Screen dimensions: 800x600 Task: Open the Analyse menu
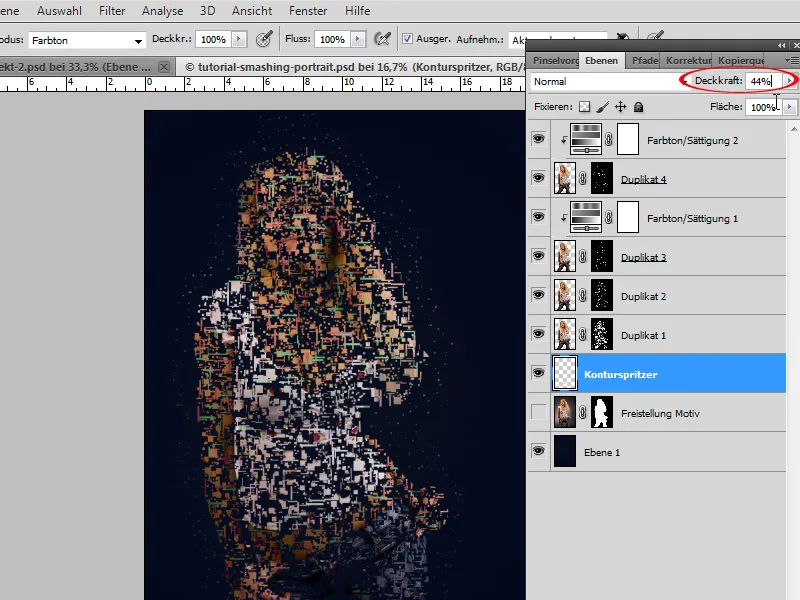(162, 11)
